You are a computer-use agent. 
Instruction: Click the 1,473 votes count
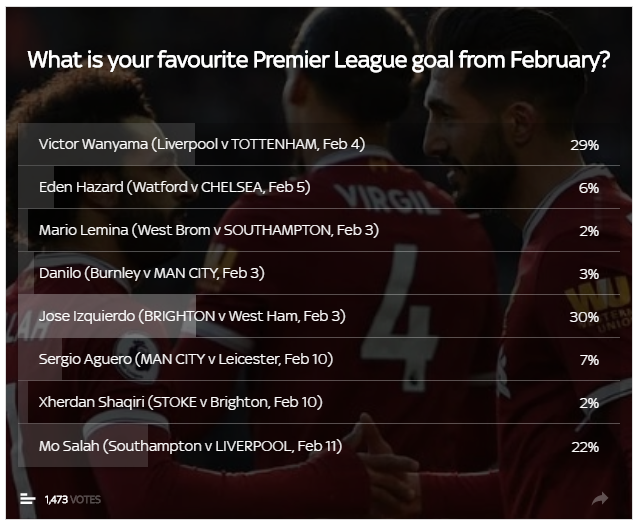click(72, 499)
